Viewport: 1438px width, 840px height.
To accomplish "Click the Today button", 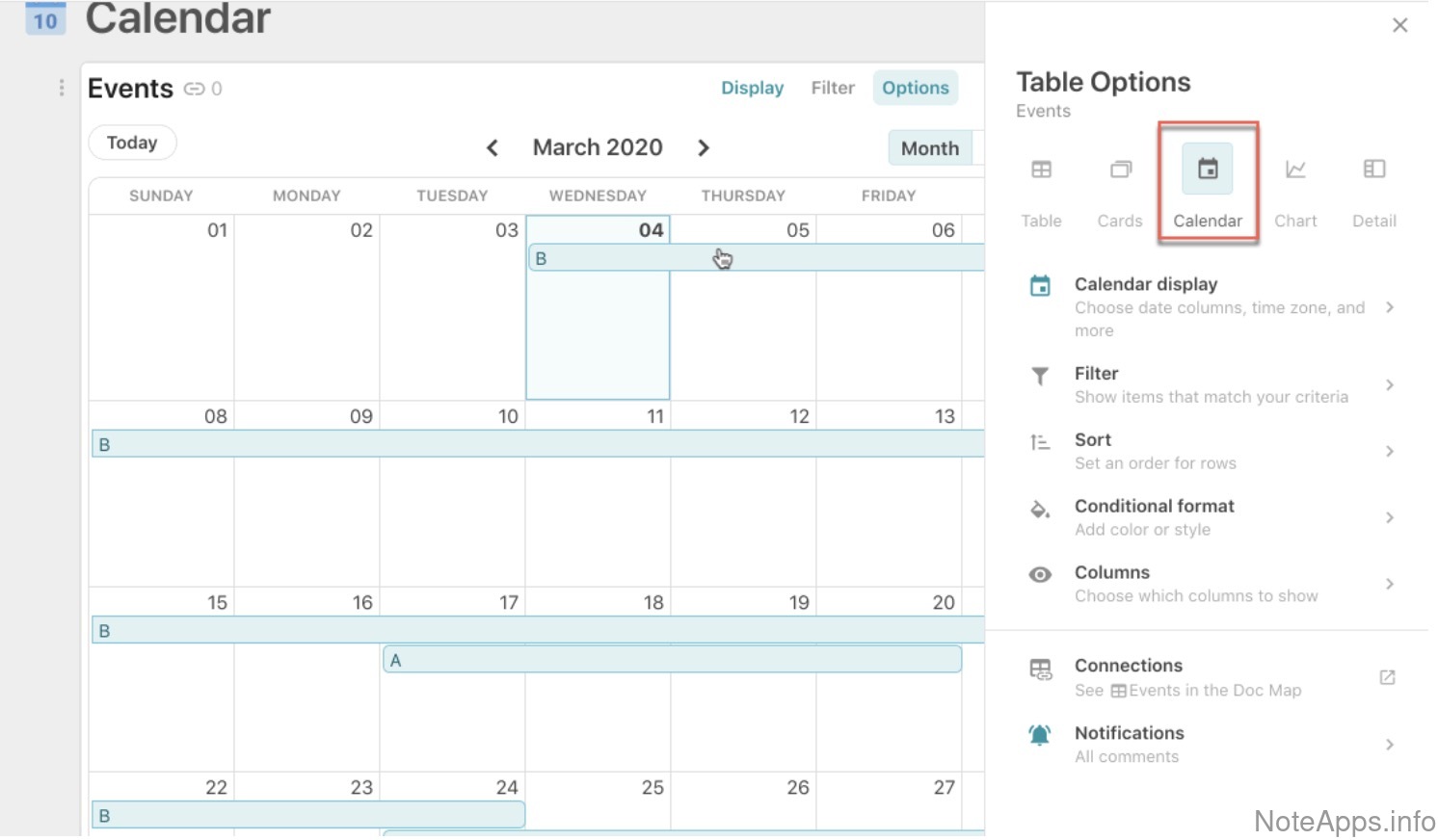I will [132, 144].
